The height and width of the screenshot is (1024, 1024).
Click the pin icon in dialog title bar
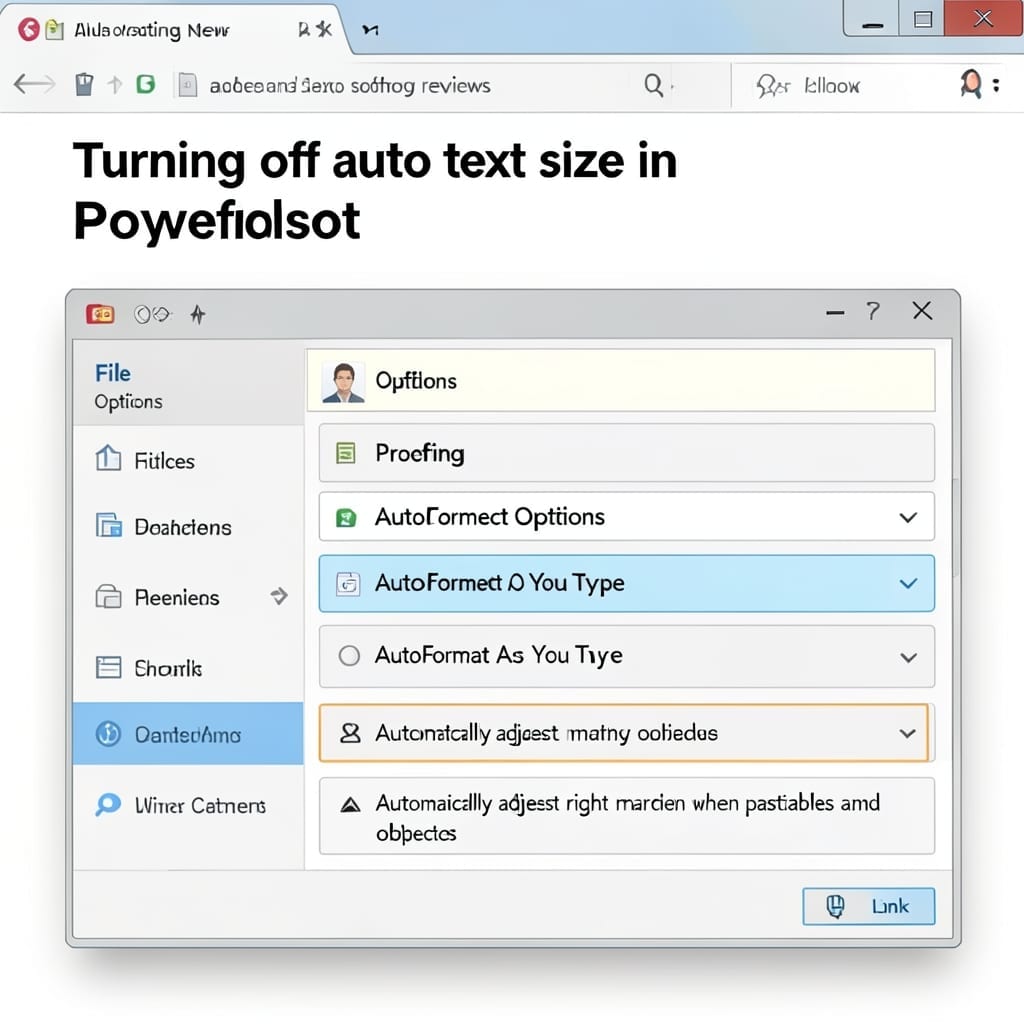198,315
